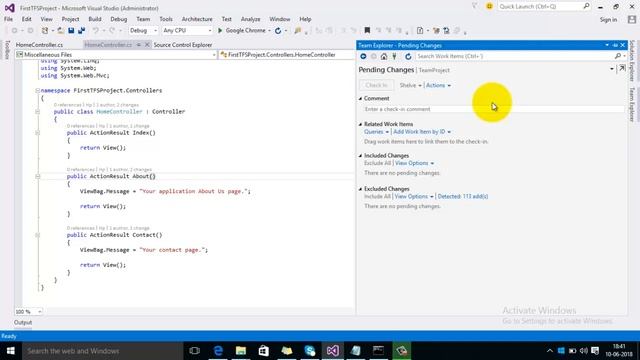Open the Miscellaneous Files dropdown
This screenshot has height=360, width=640.
(x=116, y=55)
